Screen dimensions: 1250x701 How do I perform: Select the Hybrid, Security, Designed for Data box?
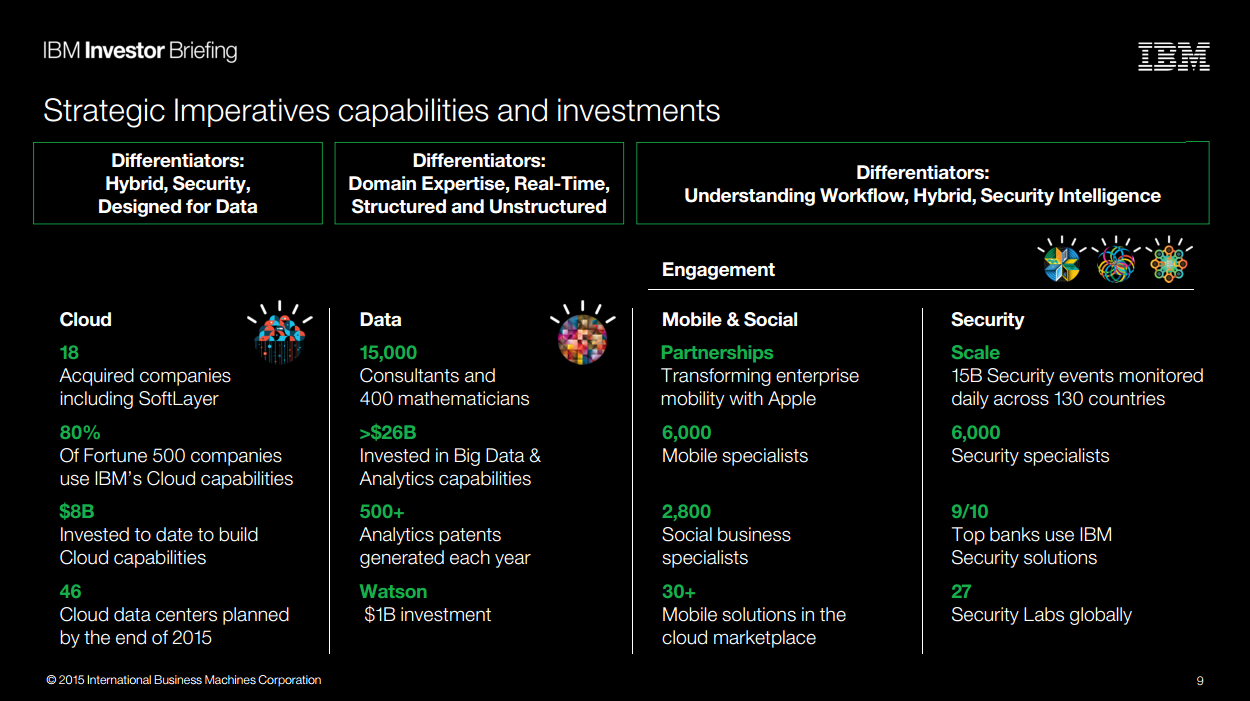[x=178, y=183]
